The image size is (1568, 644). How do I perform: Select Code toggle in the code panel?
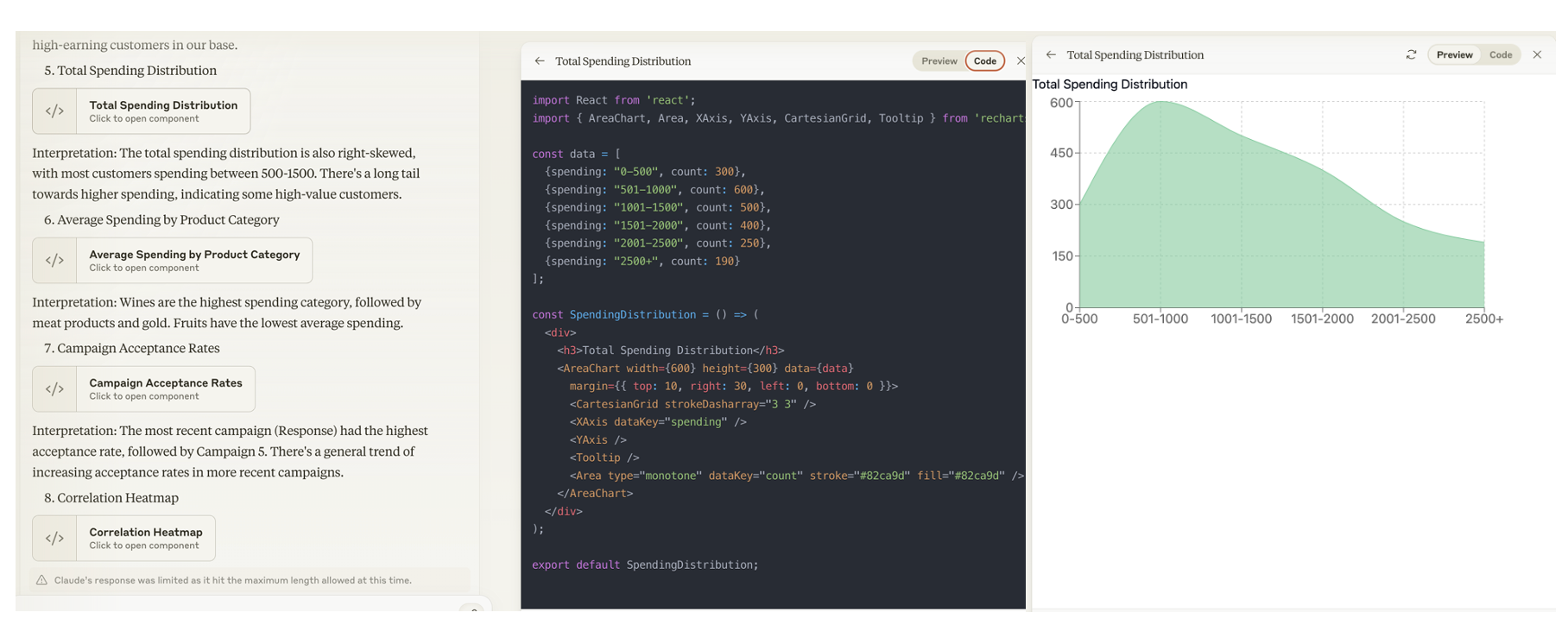tap(984, 61)
